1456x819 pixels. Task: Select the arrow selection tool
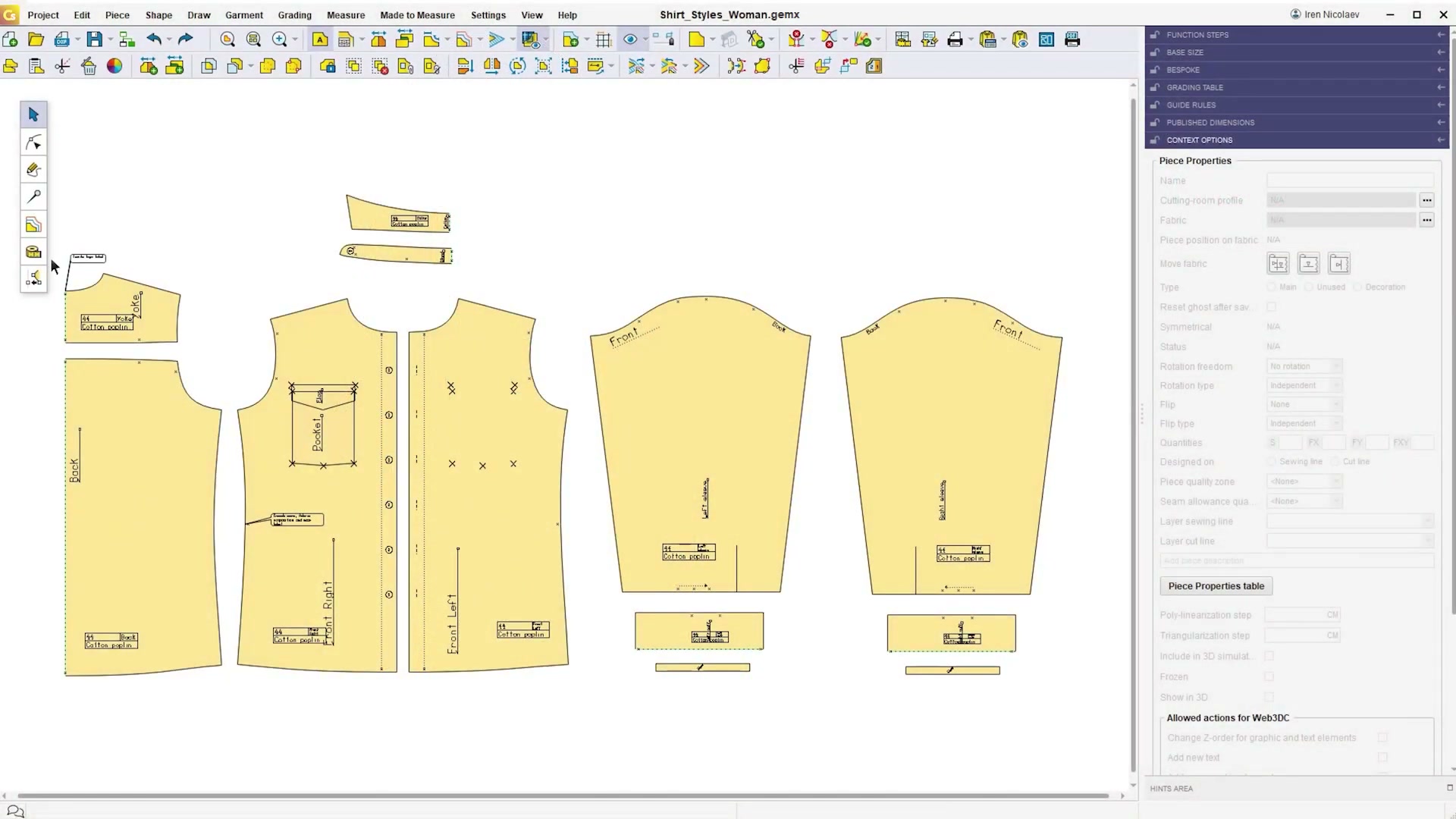(33, 115)
